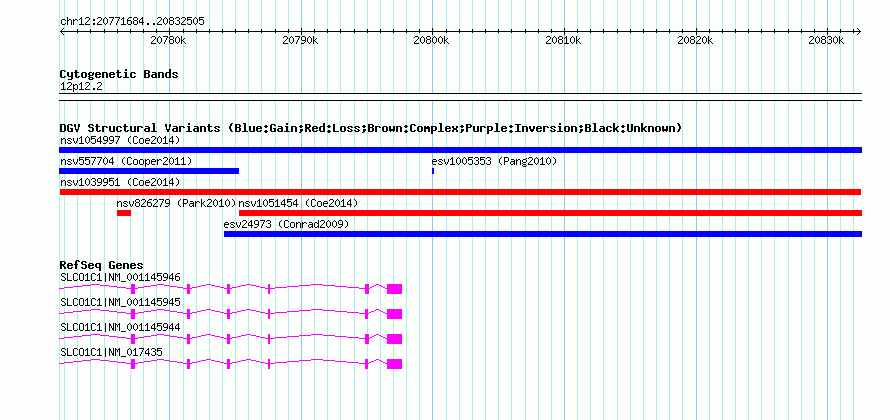The width and height of the screenshot is (890, 420).
Task: Click the SLCO1C1|NM_017435 transcript label
Action: click(x=111, y=352)
